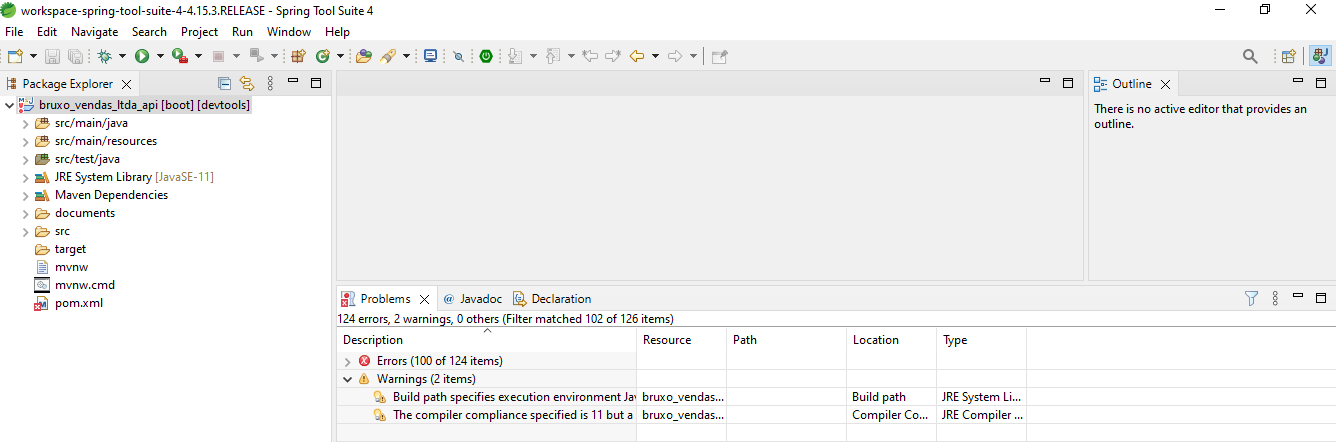Close the Problems tab
This screenshot has height=442, width=1336.
[425, 299]
